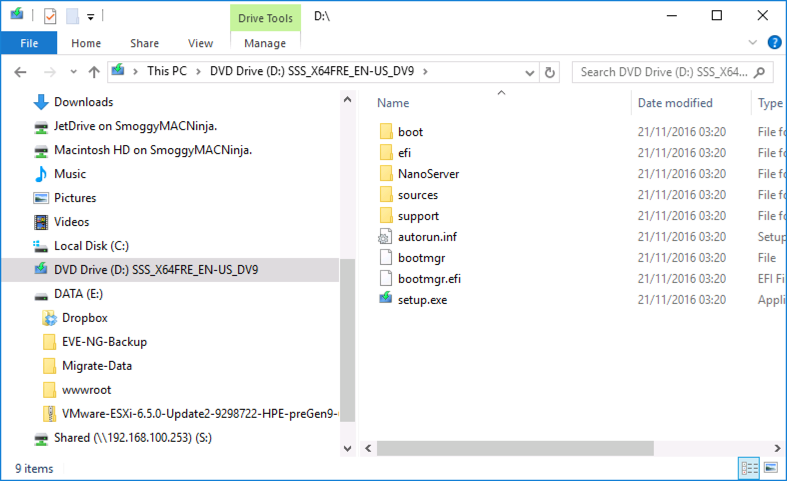
Task: Click the navigation pane scroll down arrow
Action: point(347,448)
